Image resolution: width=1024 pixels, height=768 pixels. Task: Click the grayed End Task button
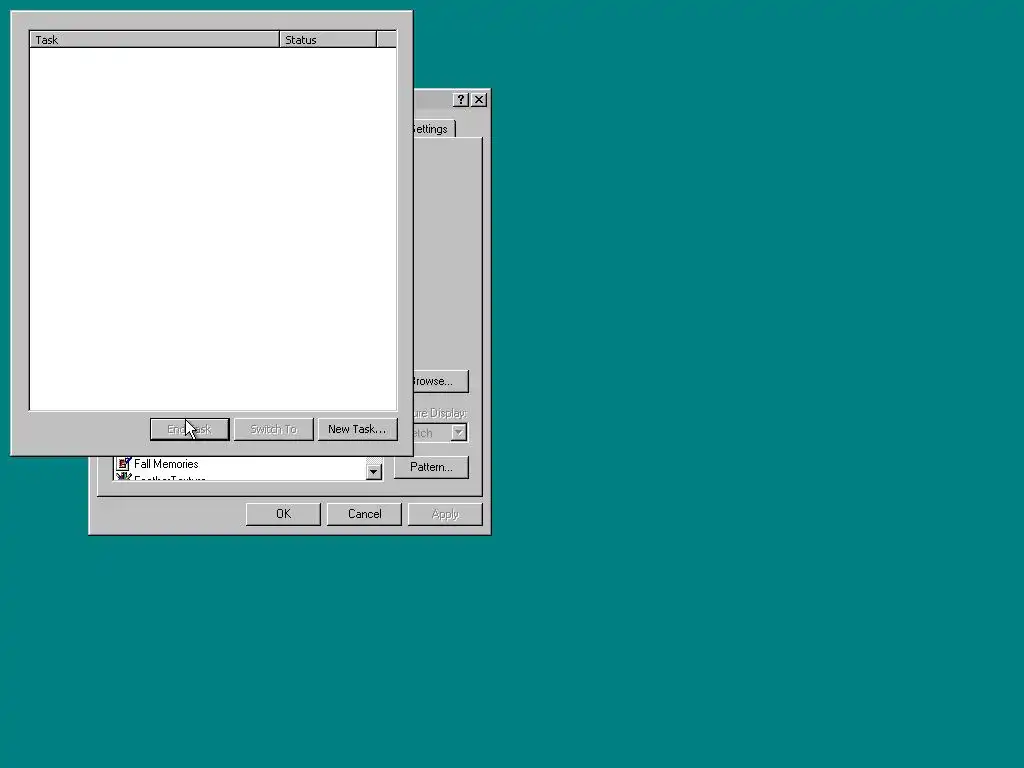[189, 429]
